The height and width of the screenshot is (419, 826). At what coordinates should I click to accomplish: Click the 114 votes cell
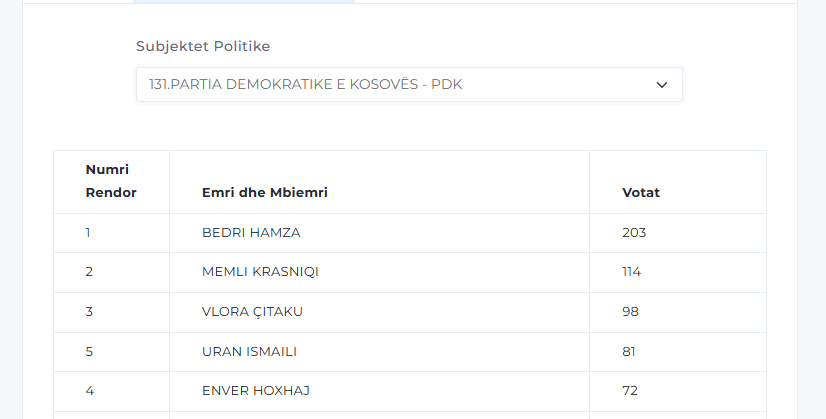point(631,272)
